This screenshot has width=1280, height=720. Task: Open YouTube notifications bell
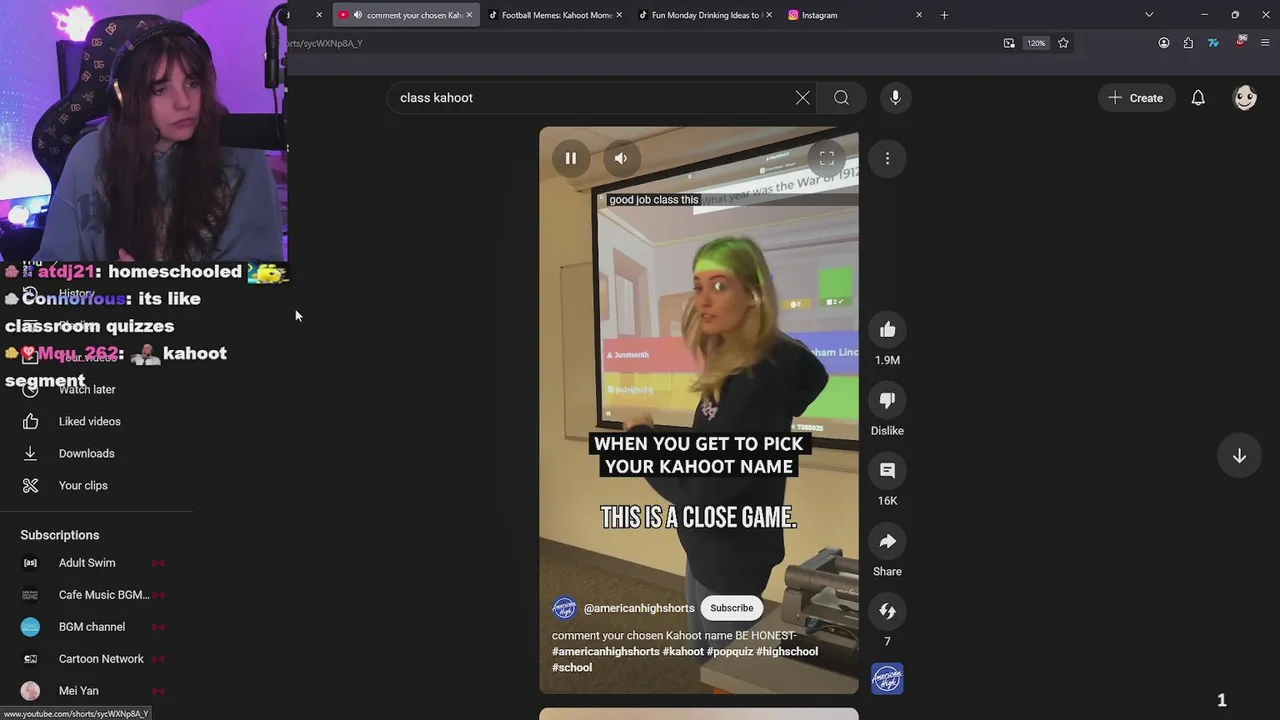pyautogui.click(x=1198, y=98)
